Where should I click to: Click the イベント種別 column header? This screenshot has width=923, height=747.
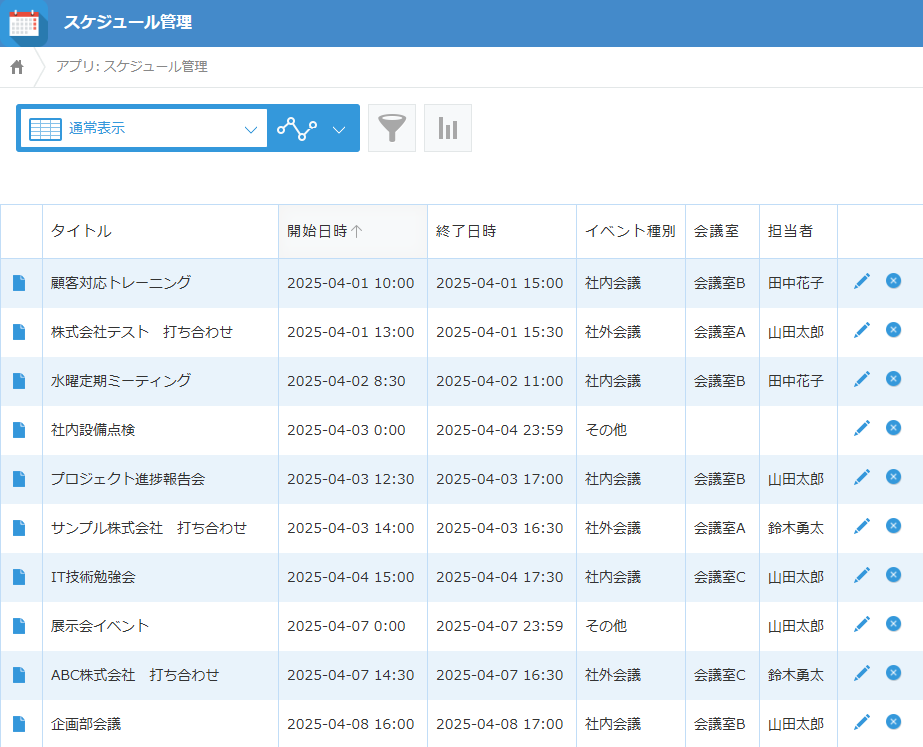tap(630, 231)
